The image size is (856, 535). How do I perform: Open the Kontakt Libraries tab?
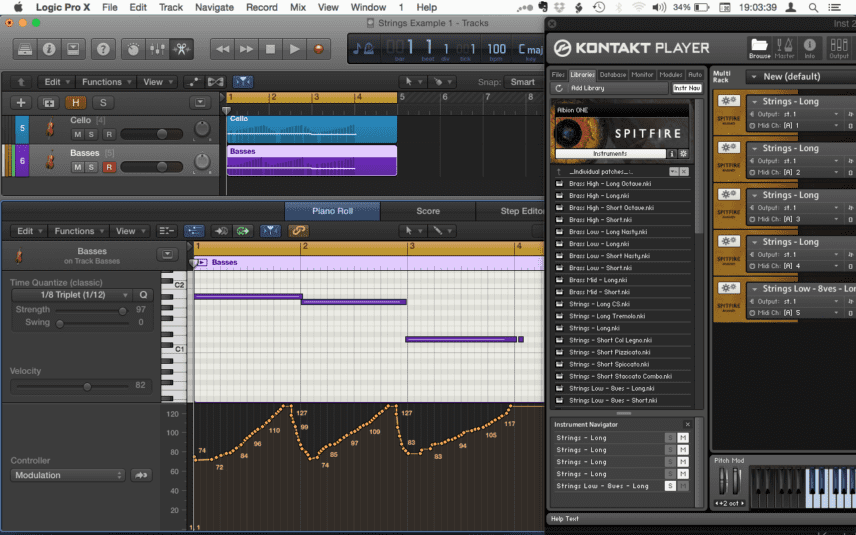(x=582, y=75)
